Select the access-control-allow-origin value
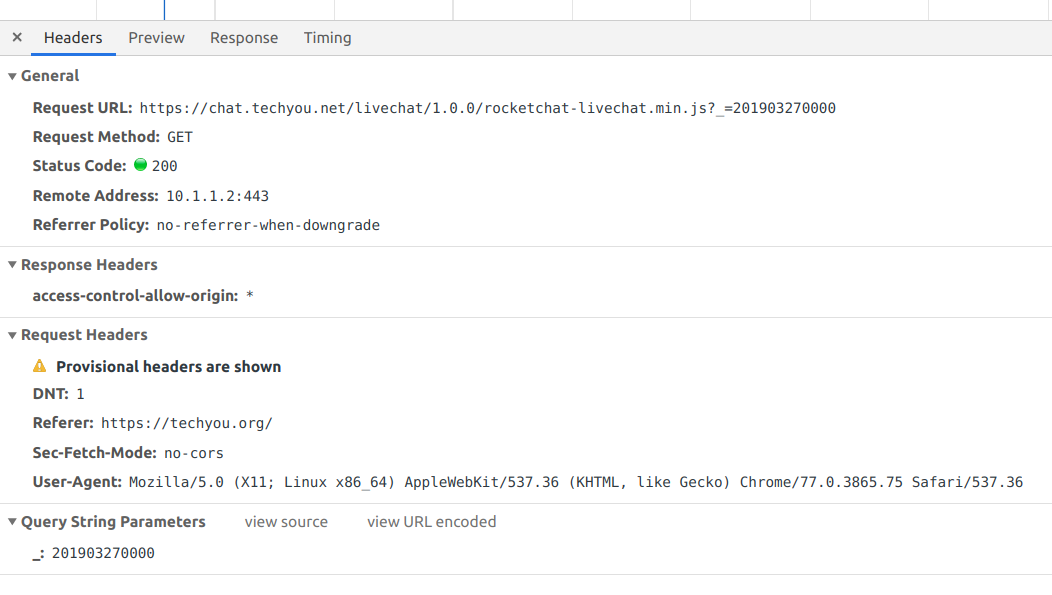 (249, 295)
